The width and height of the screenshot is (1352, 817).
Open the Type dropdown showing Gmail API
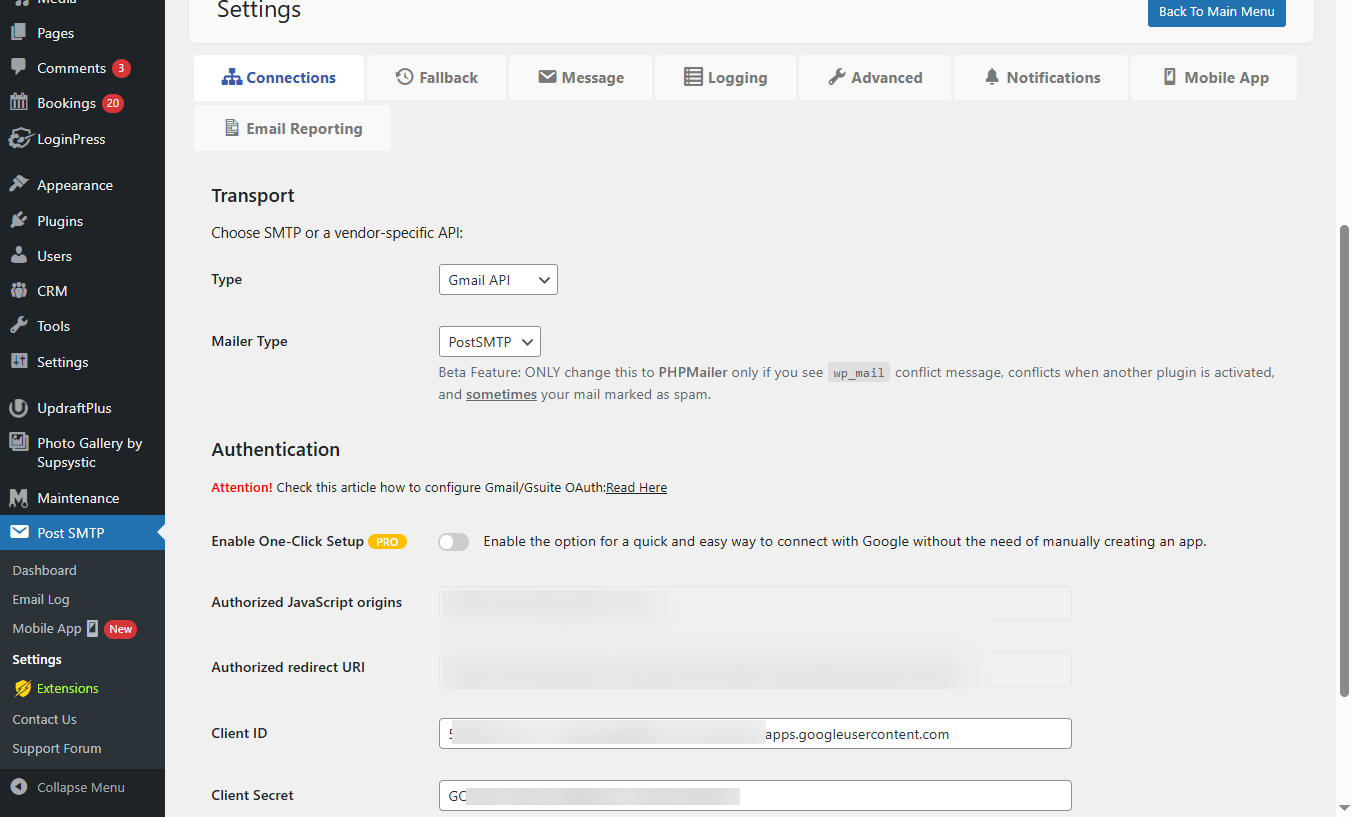498,280
